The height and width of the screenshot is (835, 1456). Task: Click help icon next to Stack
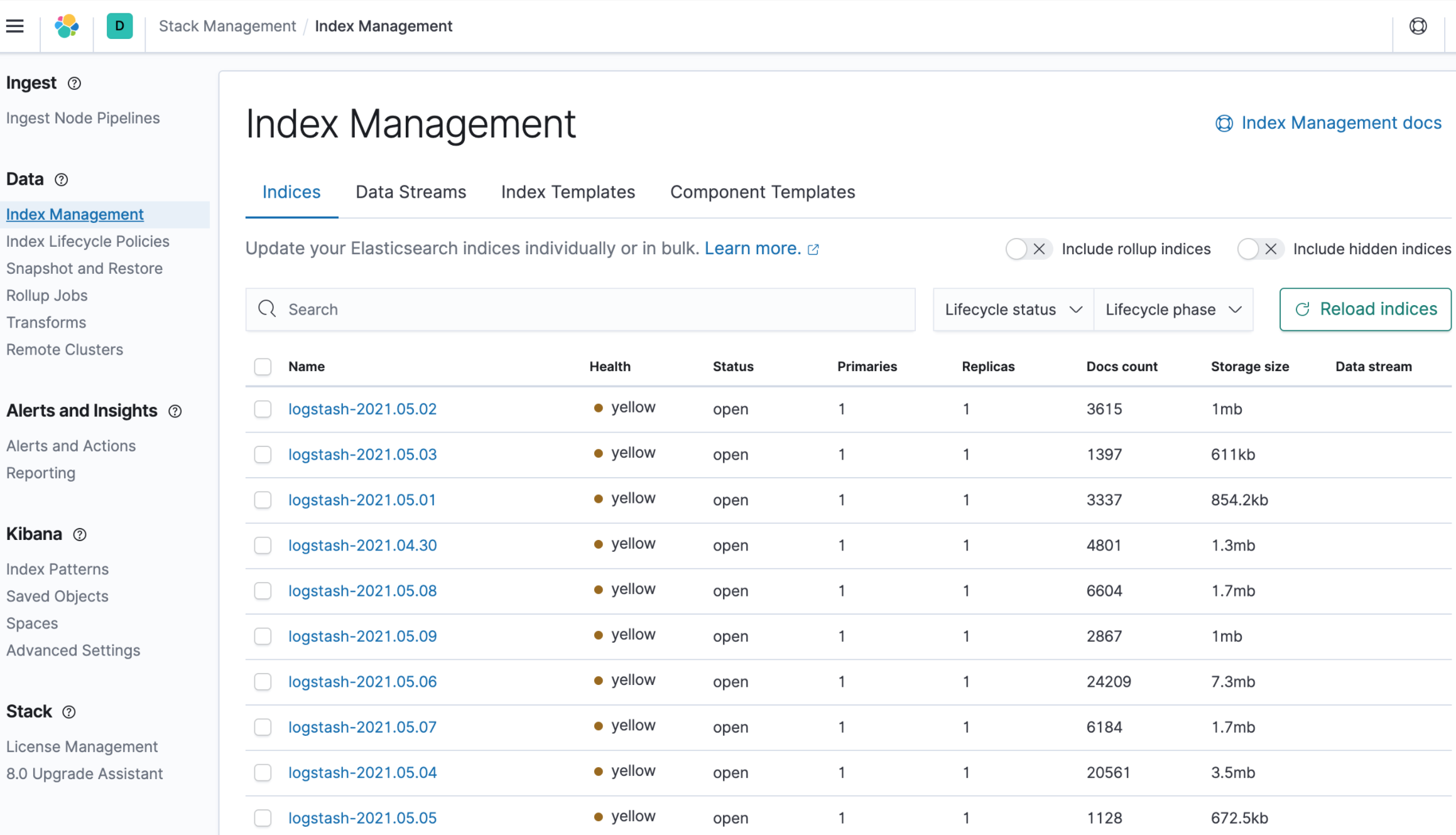click(x=69, y=712)
